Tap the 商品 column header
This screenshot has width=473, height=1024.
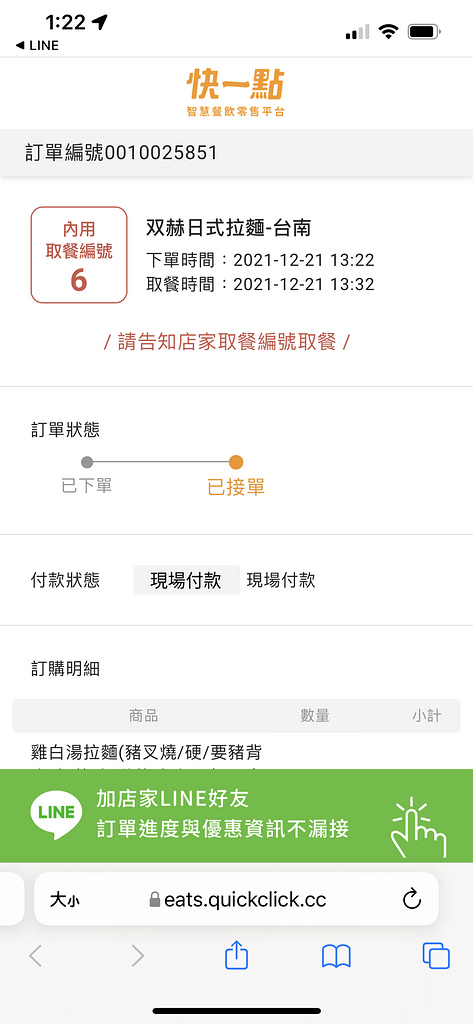click(x=143, y=716)
